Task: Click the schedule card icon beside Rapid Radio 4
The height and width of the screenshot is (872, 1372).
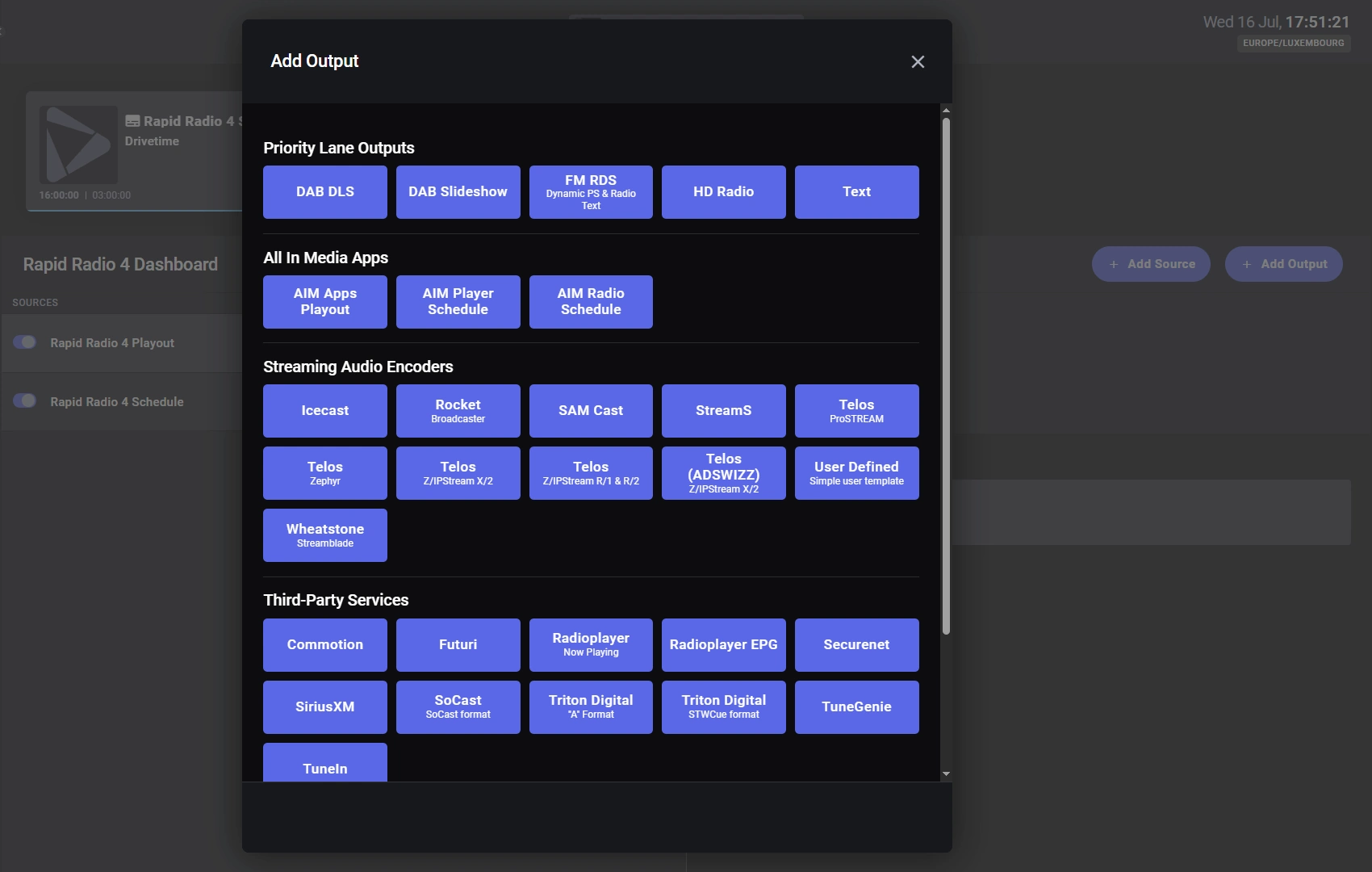Action: [132, 121]
